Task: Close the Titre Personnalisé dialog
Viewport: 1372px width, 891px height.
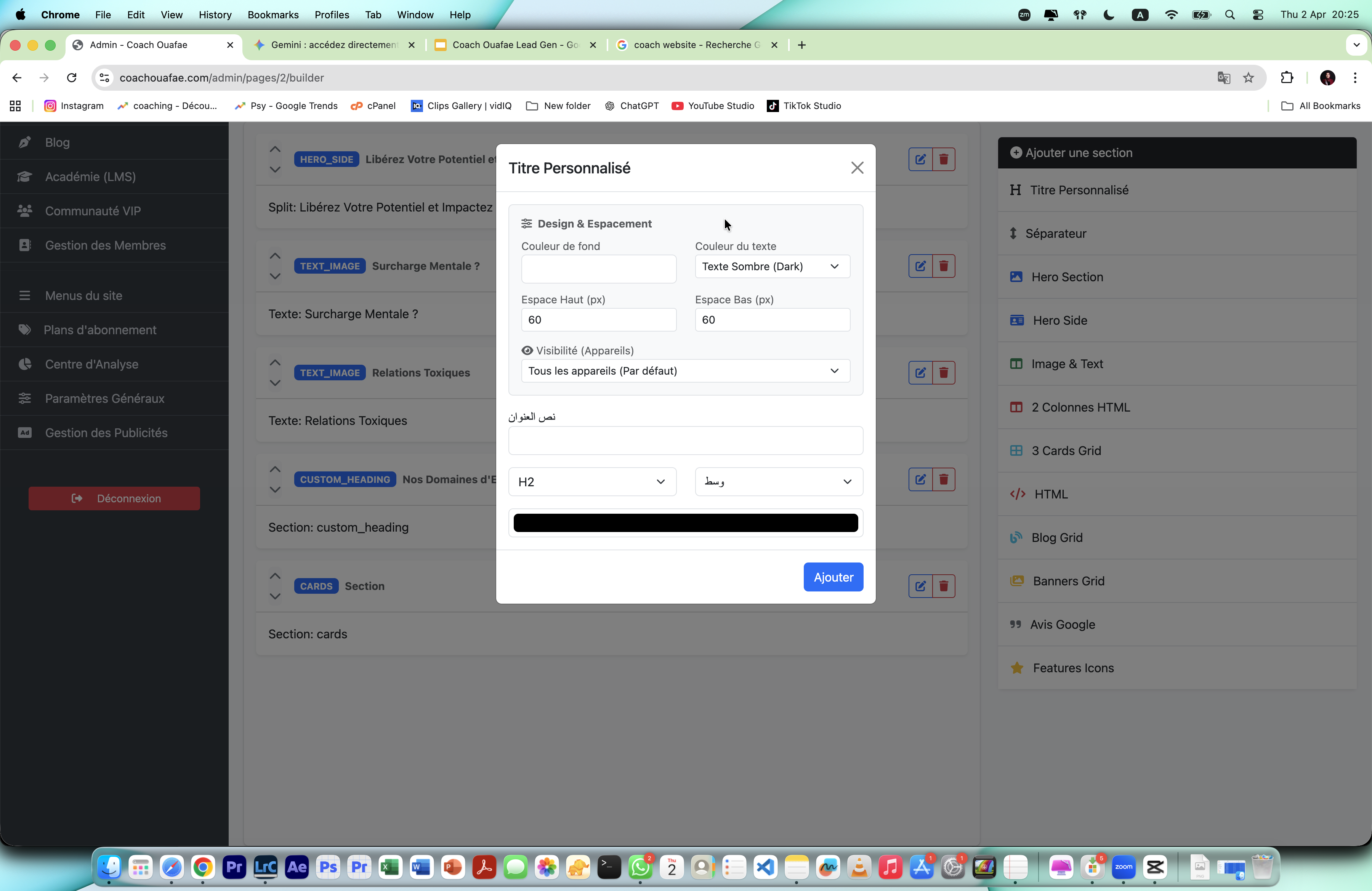Action: tap(857, 168)
